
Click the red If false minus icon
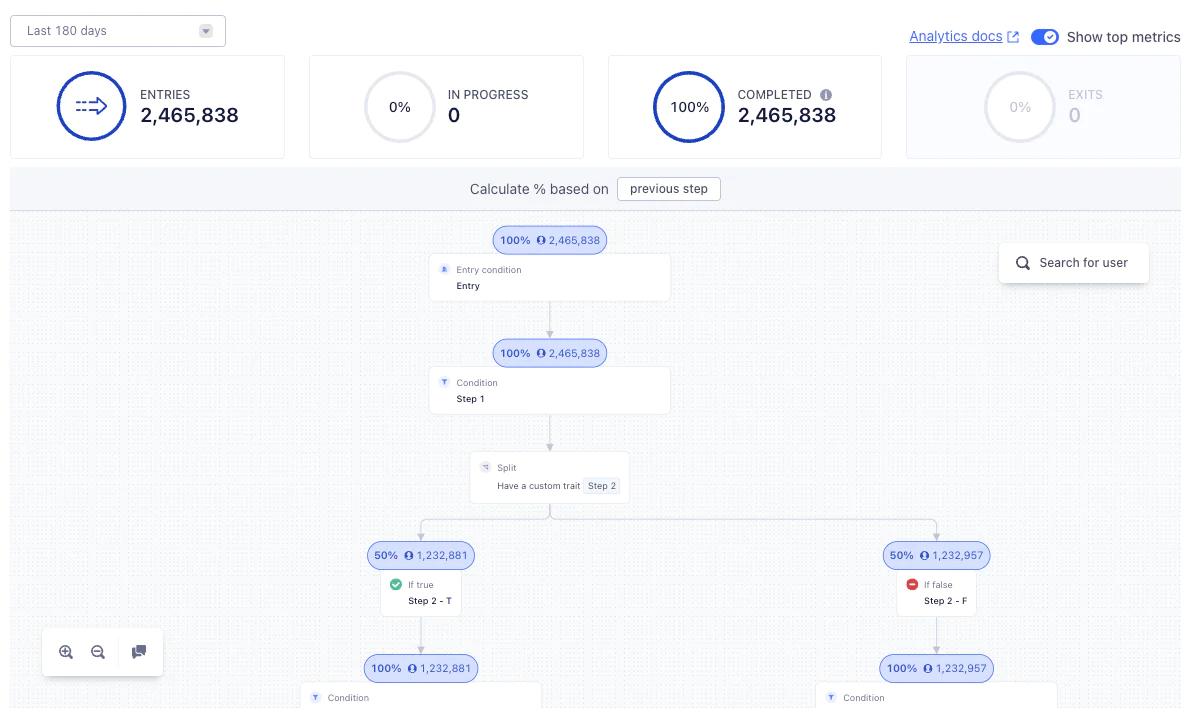tap(911, 584)
